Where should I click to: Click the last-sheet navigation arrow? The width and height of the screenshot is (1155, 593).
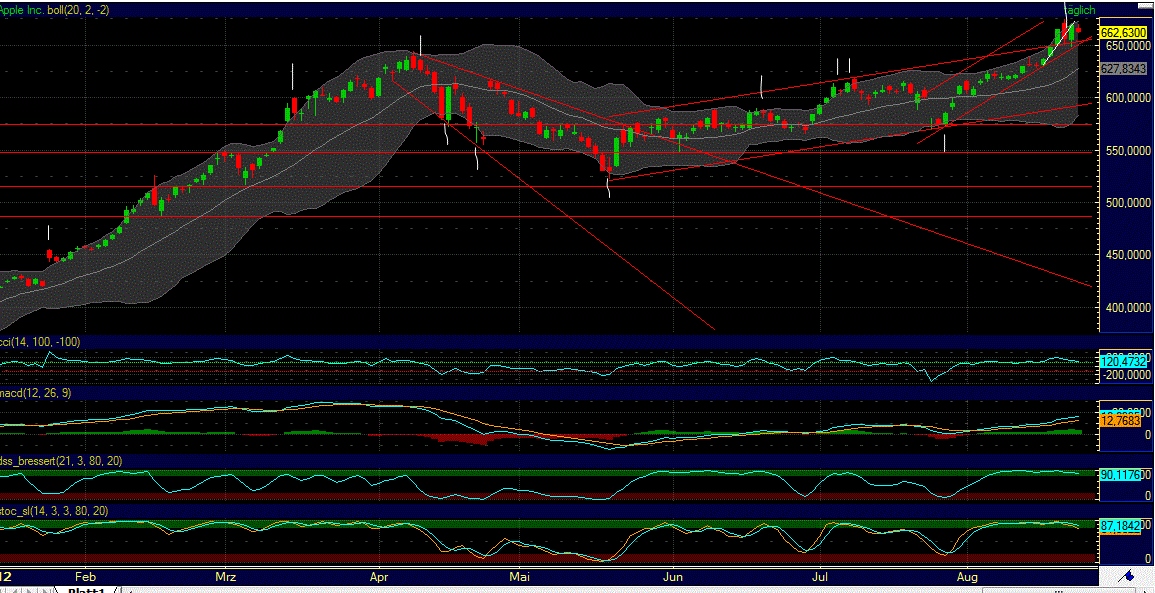(x=44, y=589)
